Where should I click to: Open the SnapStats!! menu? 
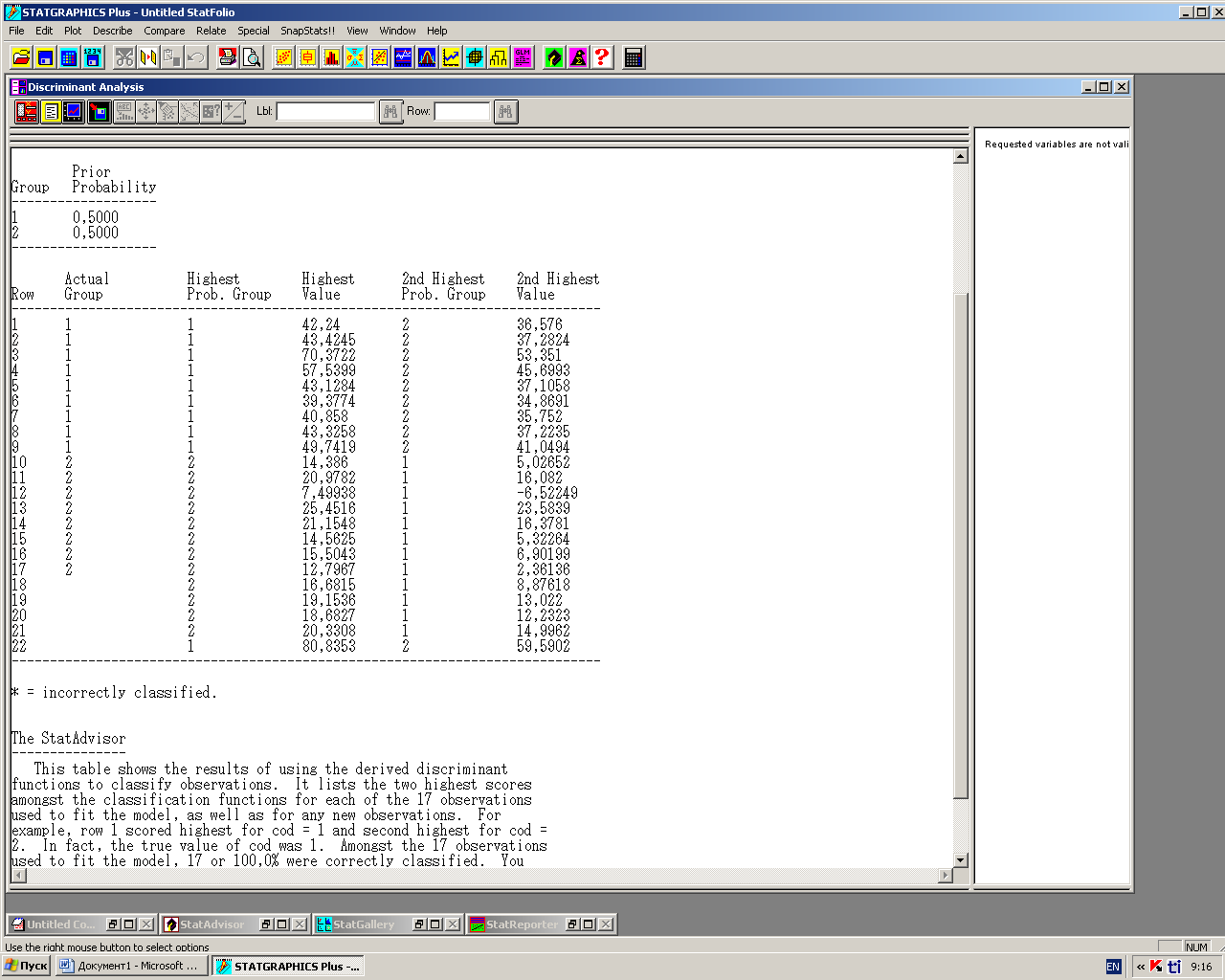[308, 31]
